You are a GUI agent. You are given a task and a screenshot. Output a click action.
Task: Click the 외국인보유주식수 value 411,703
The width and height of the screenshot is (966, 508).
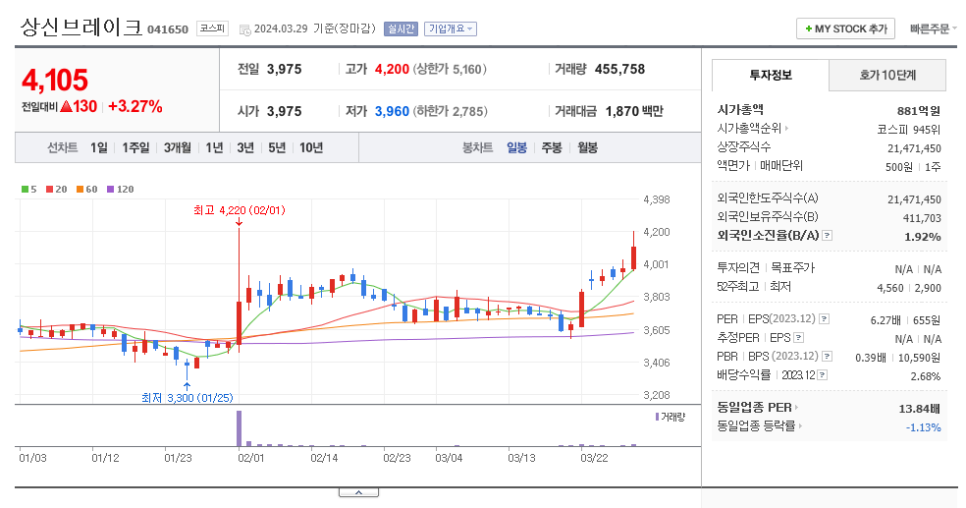pos(922,218)
